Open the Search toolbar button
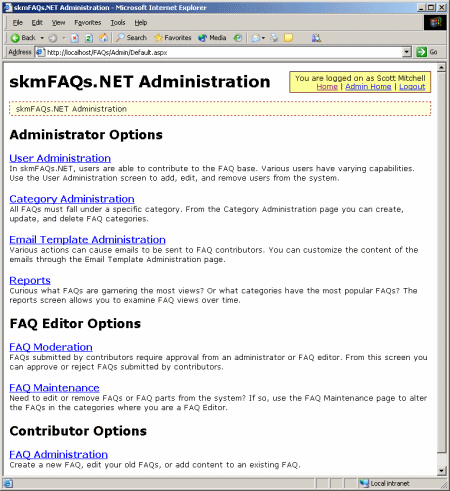 pos(131,38)
